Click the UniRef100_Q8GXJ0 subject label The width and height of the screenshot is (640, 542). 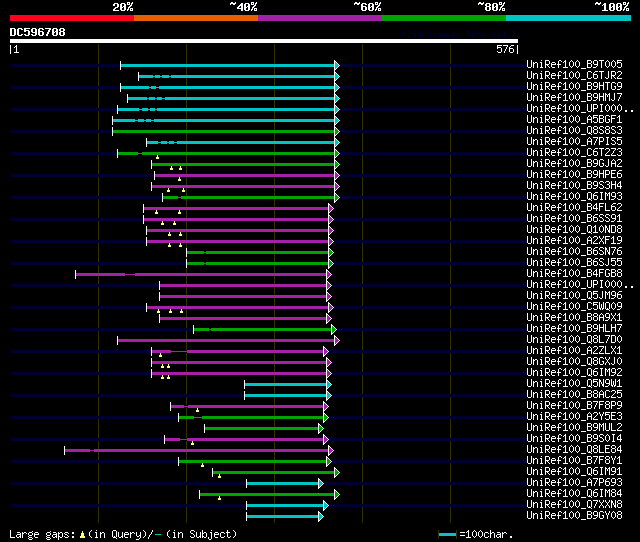[574, 362]
